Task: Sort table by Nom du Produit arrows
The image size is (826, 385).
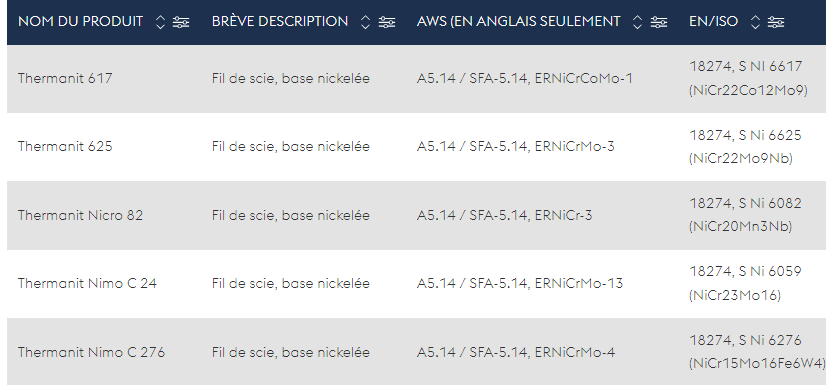Action: pyautogui.click(x=161, y=22)
